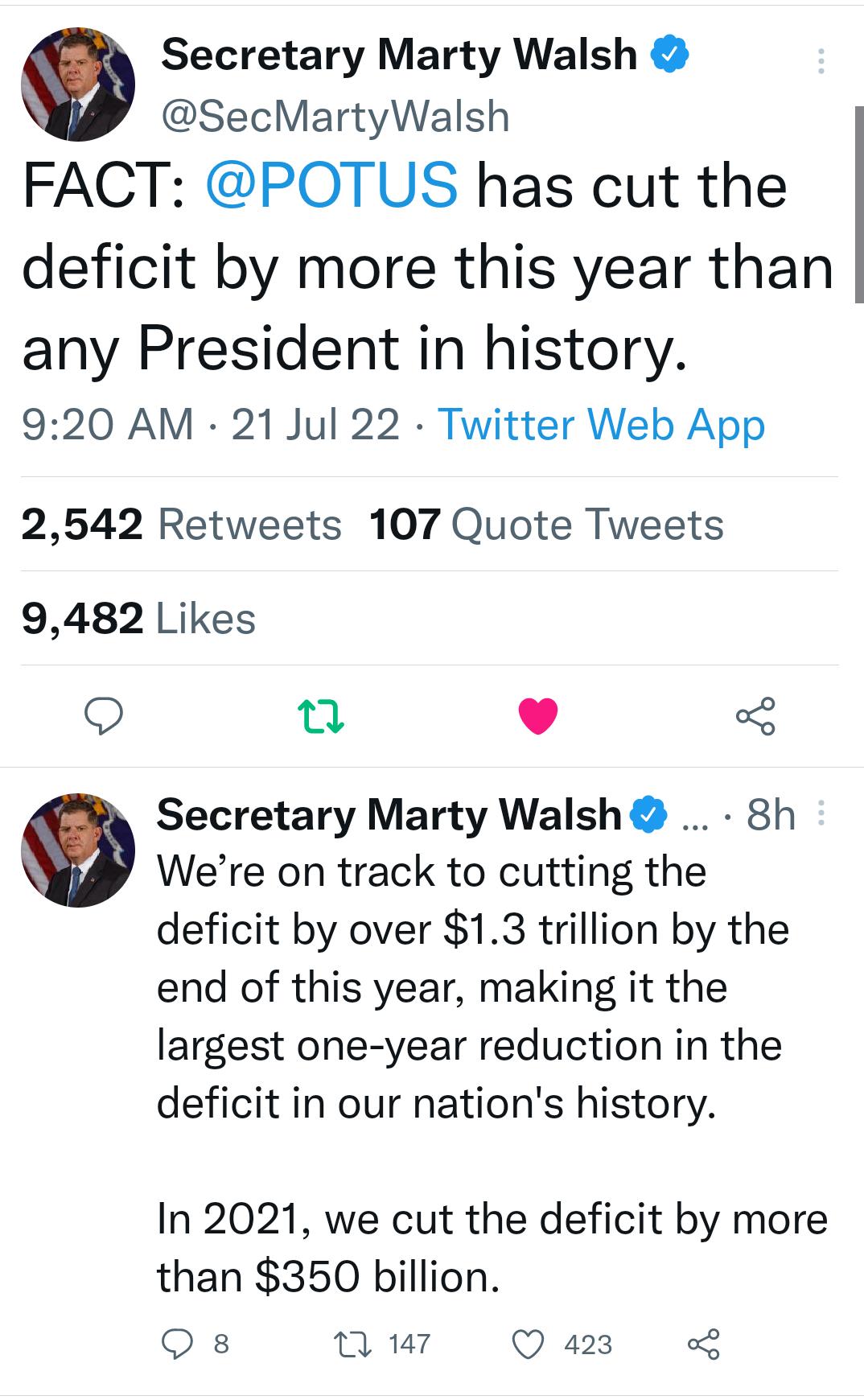Click the verified badge on the thread reply
This screenshot has width=864, height=1400.
647,814
